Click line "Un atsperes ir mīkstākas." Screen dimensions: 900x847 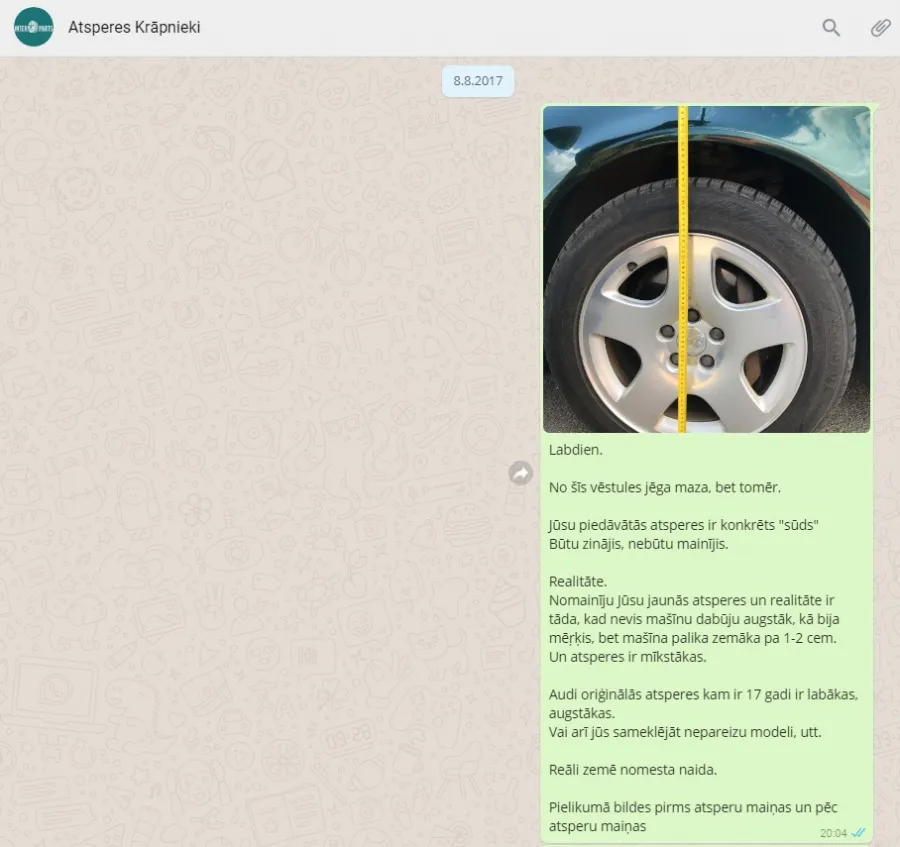pos(627,656)
